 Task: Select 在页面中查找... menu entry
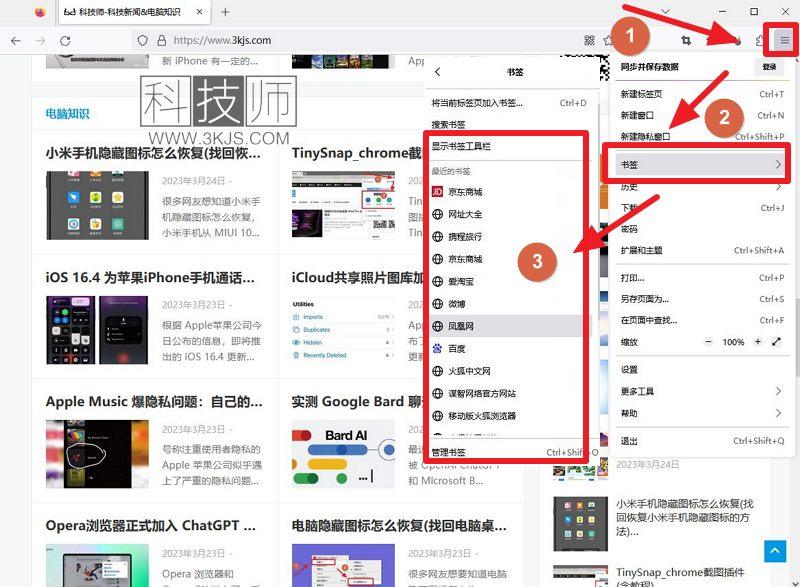pos(702,320)
